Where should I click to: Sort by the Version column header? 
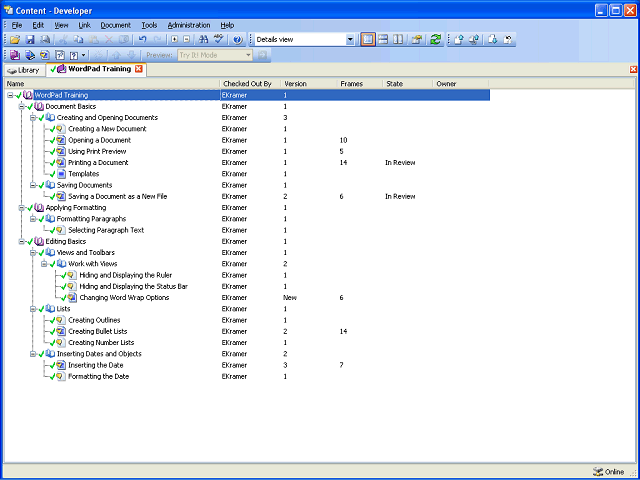pyautogui.click(x=309, y=84)
